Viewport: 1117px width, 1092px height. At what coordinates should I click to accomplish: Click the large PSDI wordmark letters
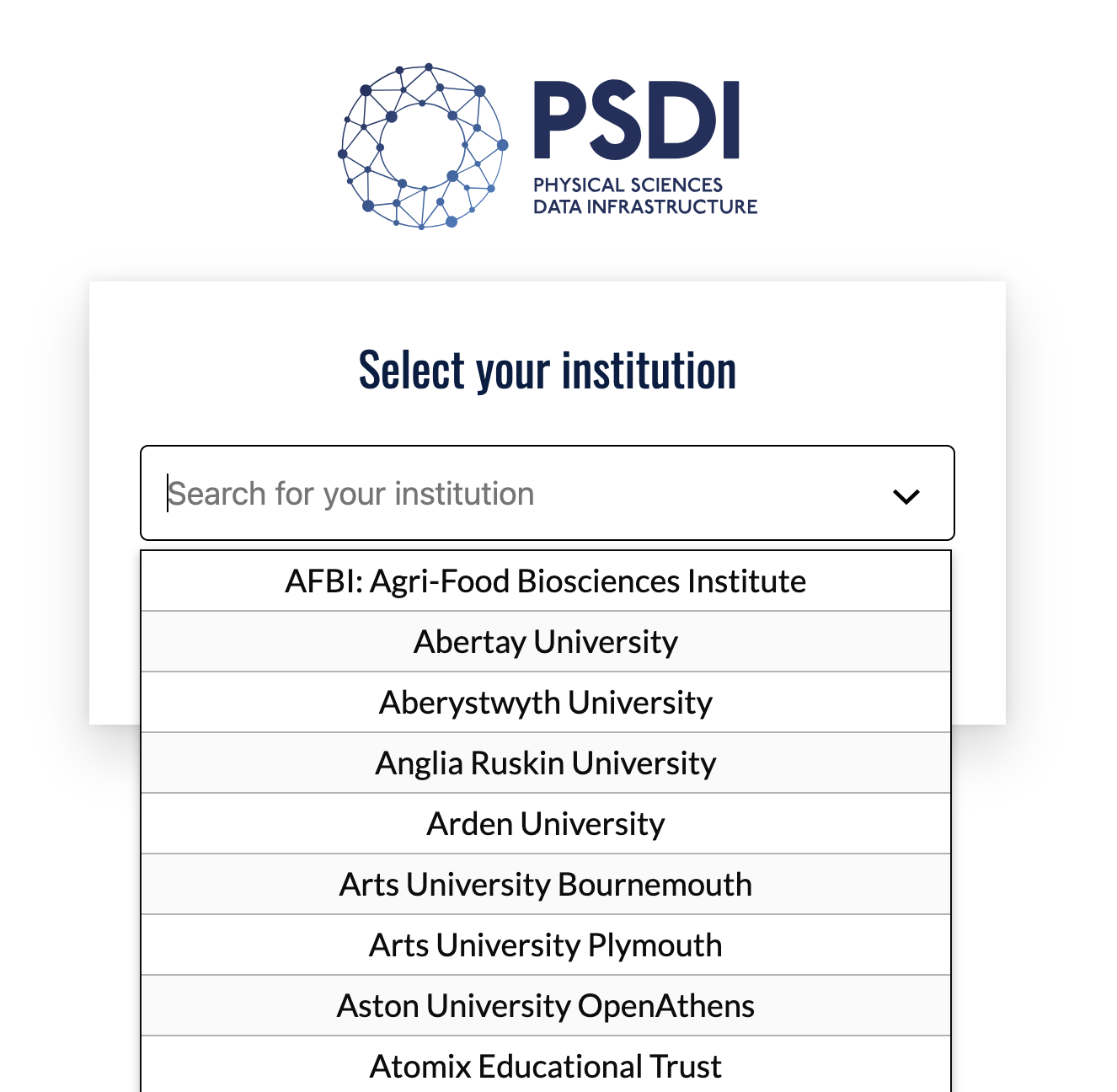click(638, 120)
